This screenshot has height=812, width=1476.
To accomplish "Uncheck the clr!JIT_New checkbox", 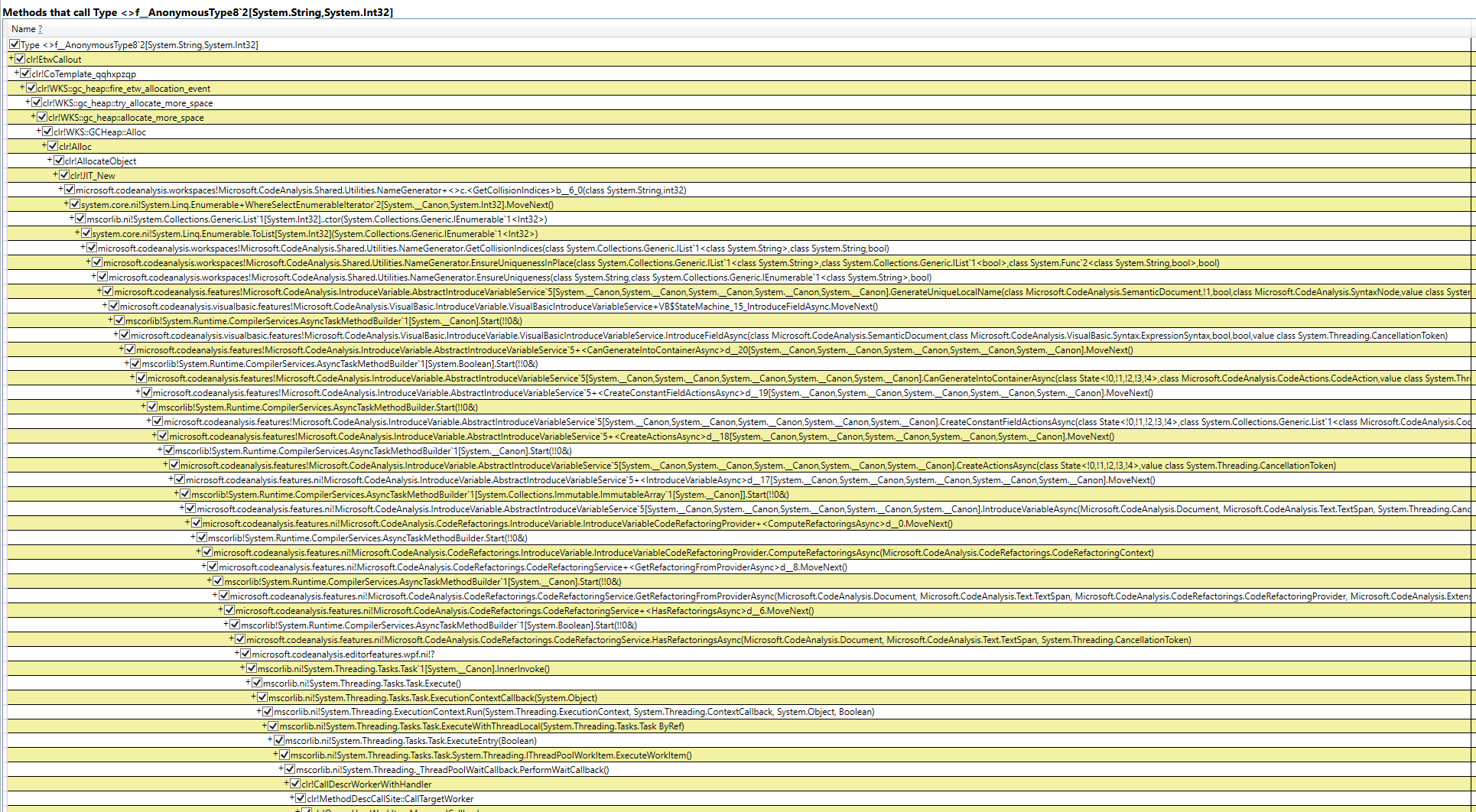I will tap(65, 175).
